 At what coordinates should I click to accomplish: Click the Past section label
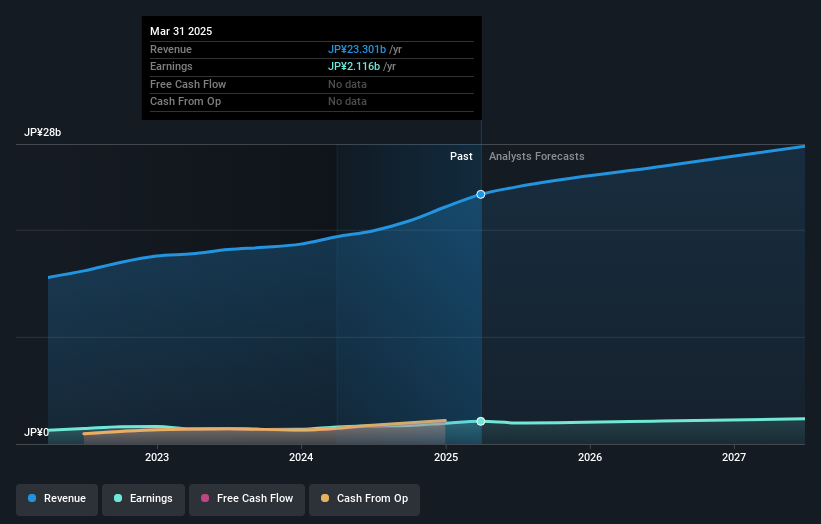(x=461, y=157)
